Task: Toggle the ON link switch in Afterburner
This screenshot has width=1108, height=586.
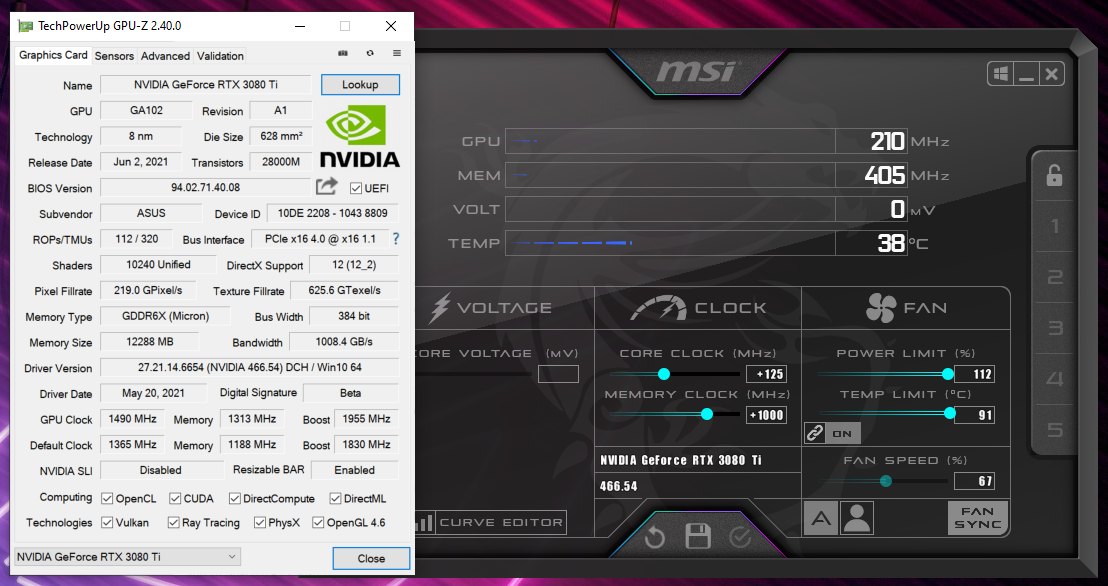Action: coord(842,433)
